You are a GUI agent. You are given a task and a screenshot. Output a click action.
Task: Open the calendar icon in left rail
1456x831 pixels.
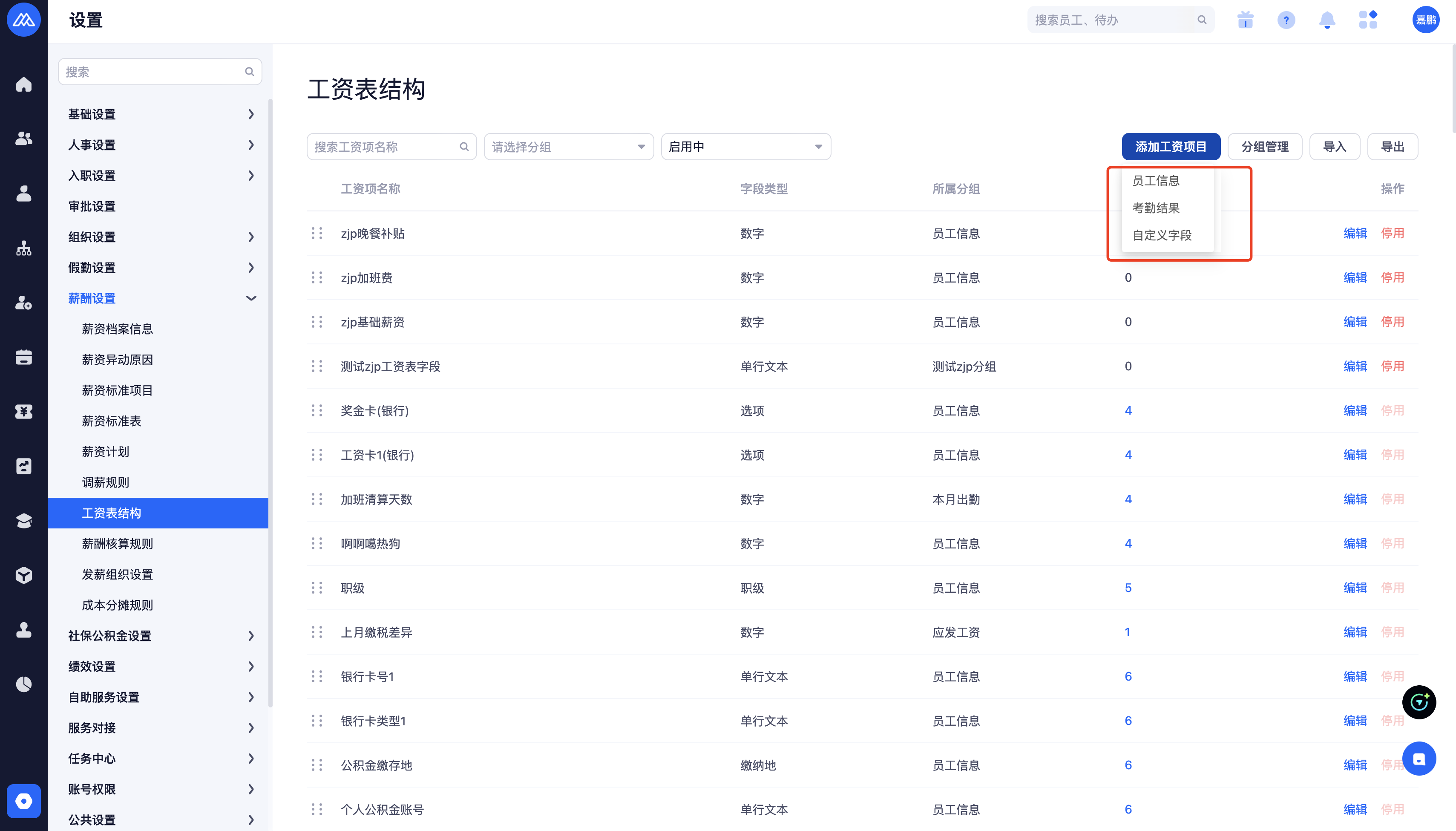(23, 357)
